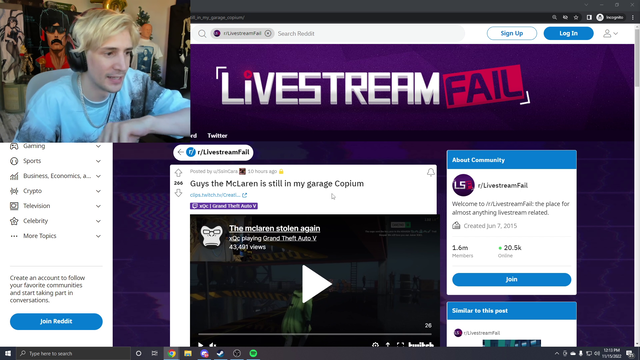This screenshot has width=640, height=360.
Task: Bookmark this page with star icon
Action: click(x=576, y=18)
